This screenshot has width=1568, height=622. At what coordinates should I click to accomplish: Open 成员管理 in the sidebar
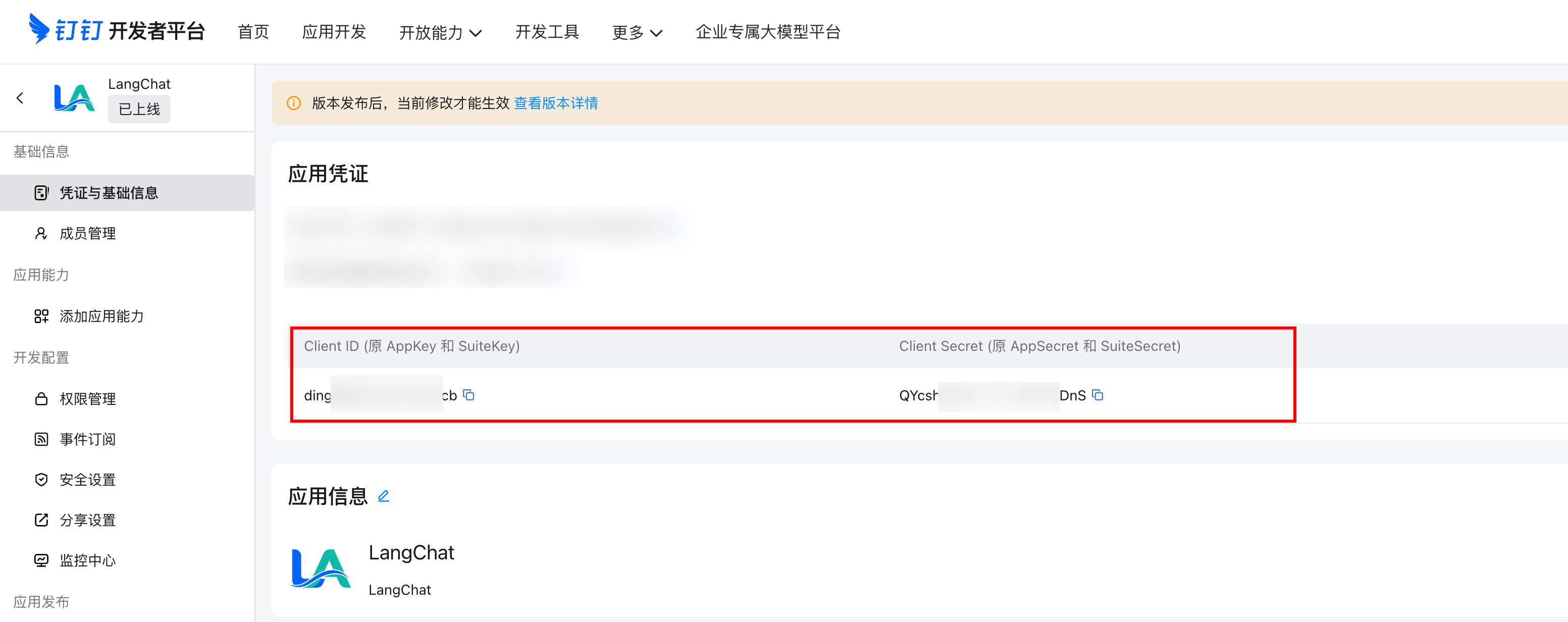click(88, 234)
